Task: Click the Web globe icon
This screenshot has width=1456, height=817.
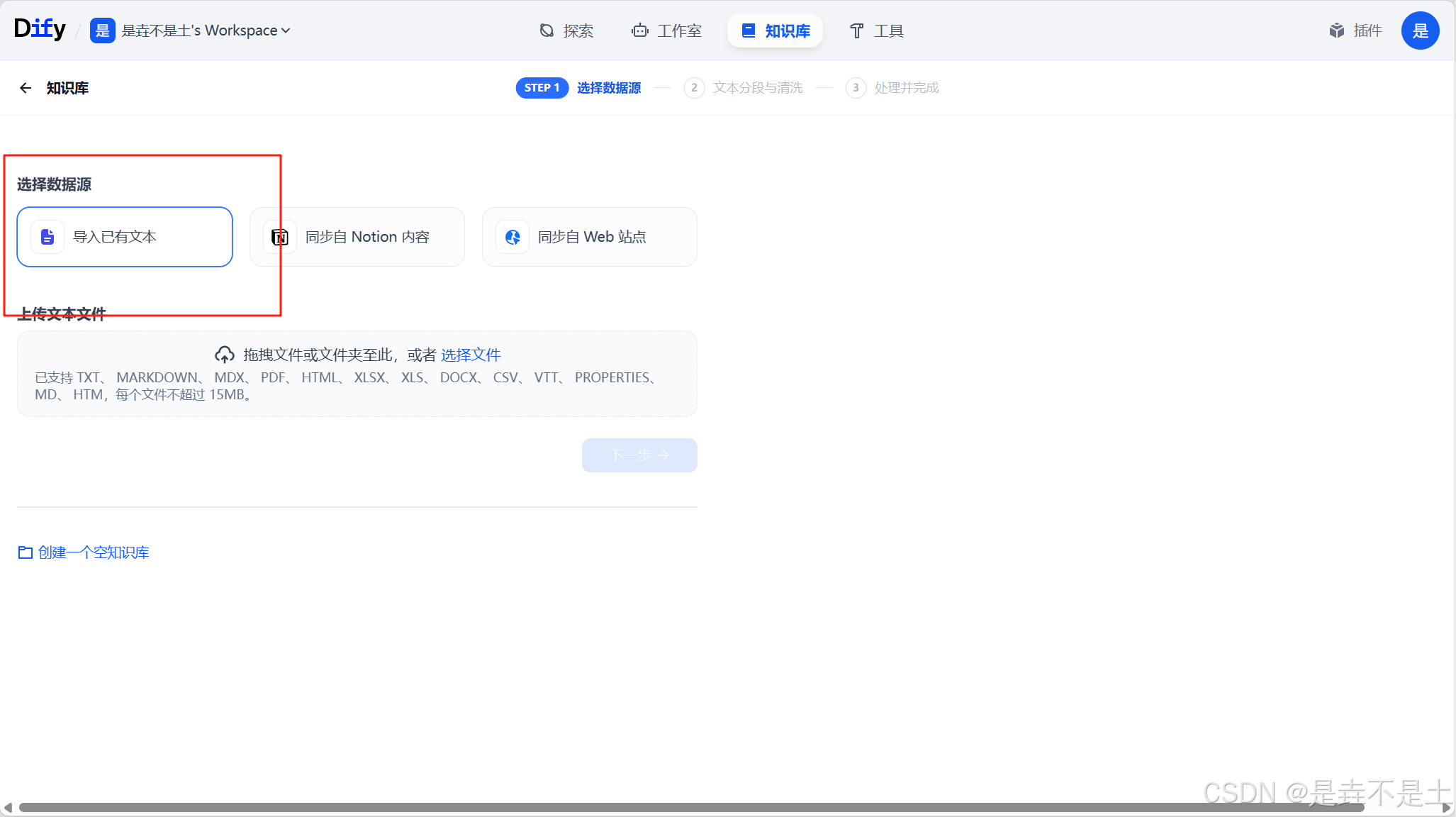Action: tap(513, 237)
